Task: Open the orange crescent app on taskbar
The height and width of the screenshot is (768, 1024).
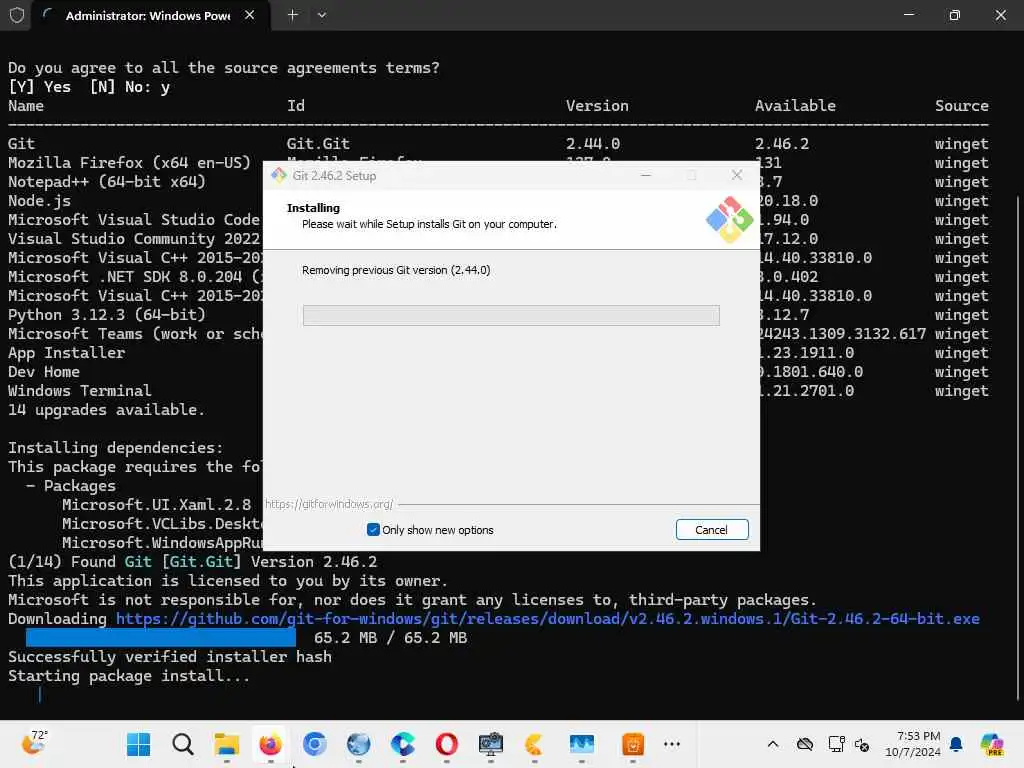Action: click(534, 744)
